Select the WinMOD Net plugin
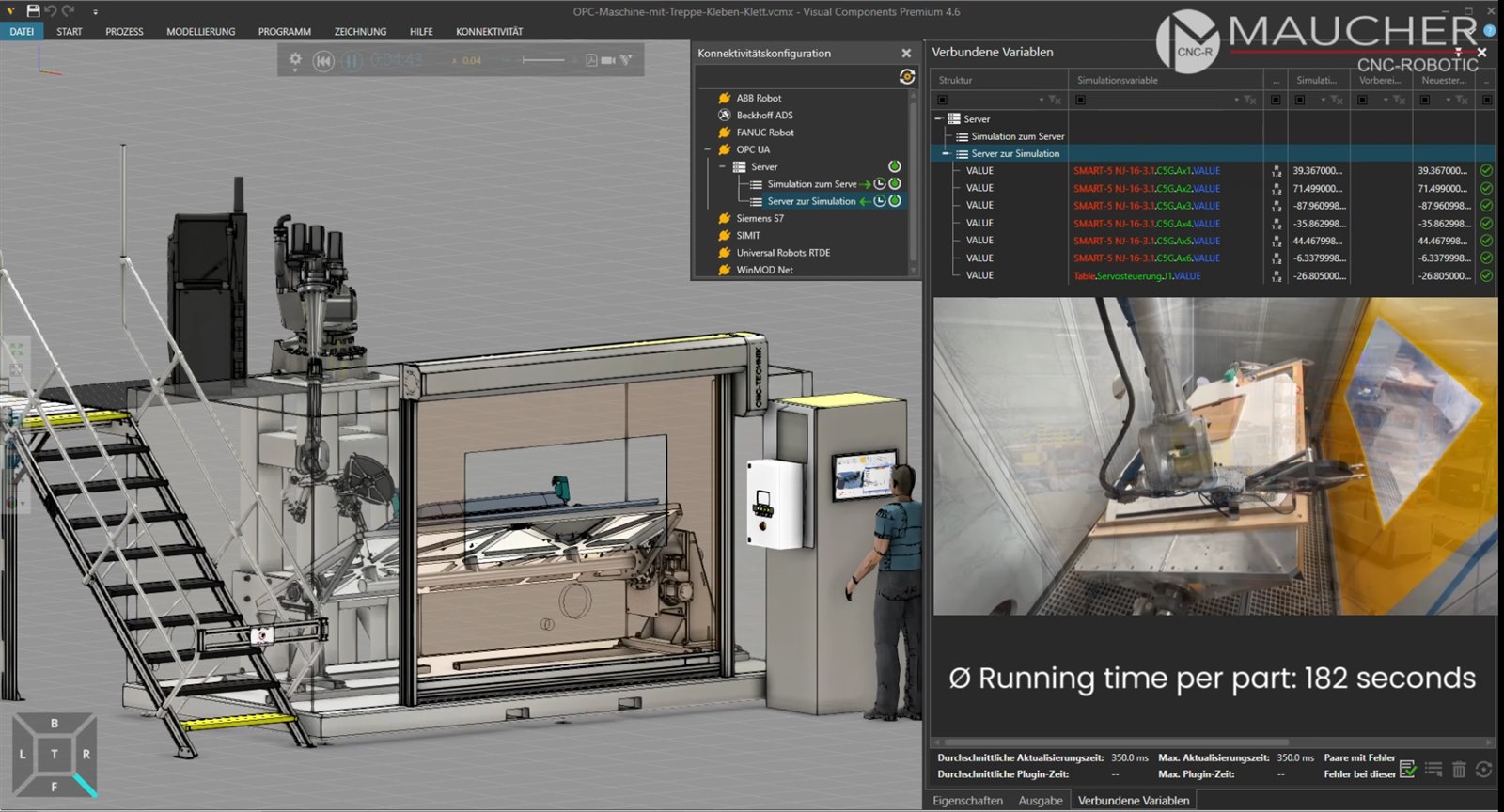Screen dimensions: 1504x812 click(x=764, y=270)
